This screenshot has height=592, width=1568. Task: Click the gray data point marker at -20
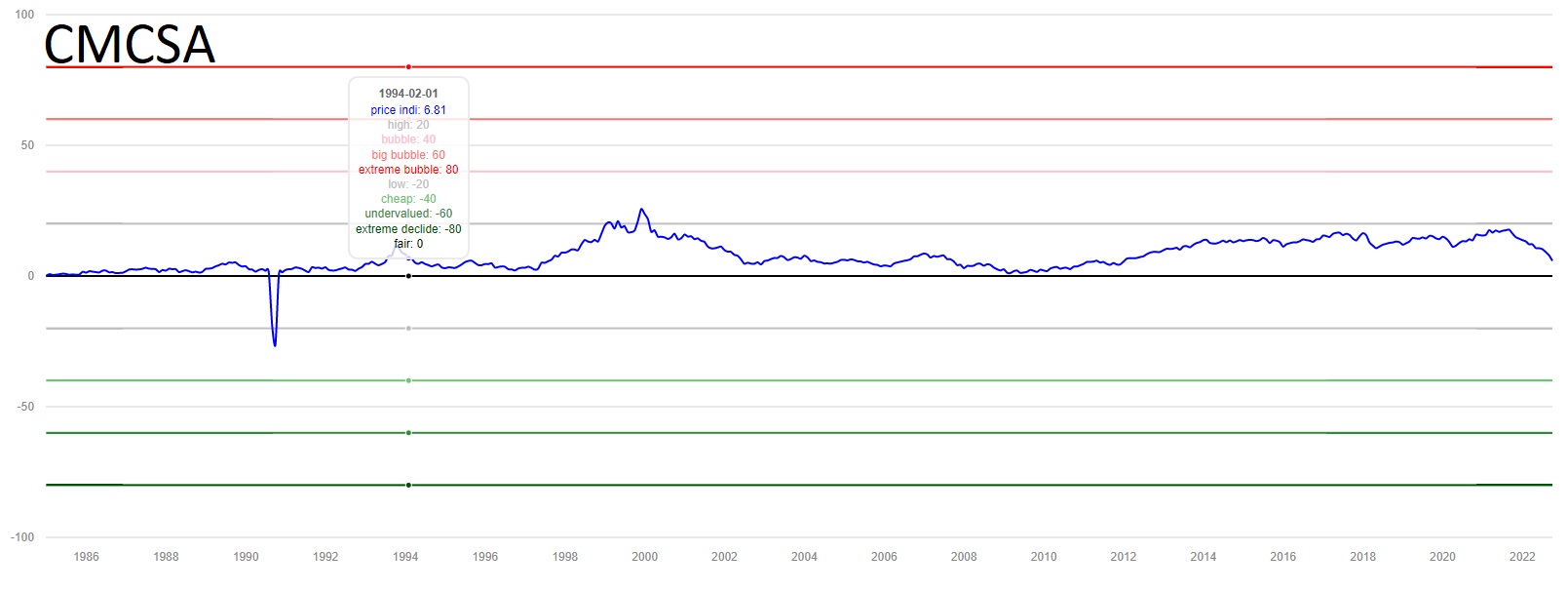coord(408,329)
